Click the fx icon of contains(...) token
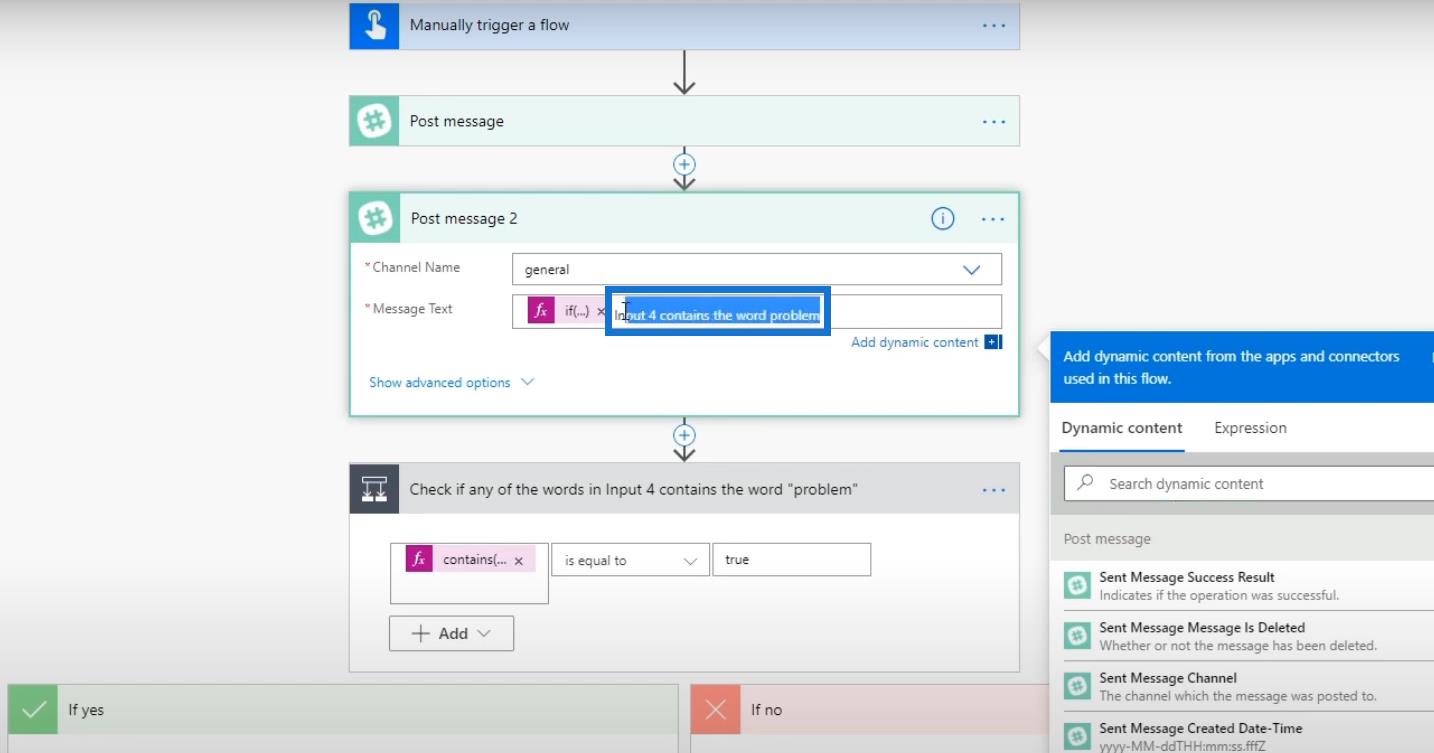The image size is (1434, 753). tap(419, 560)
